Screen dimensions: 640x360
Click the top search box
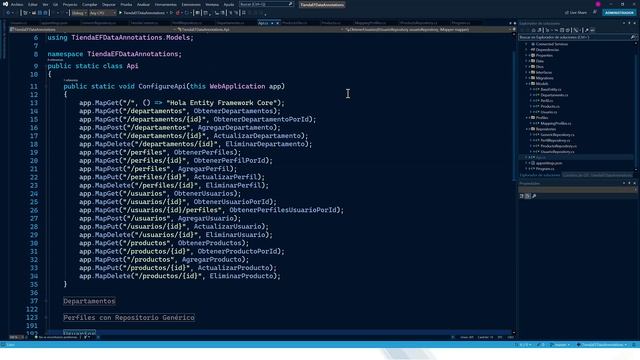click(266, 4)
